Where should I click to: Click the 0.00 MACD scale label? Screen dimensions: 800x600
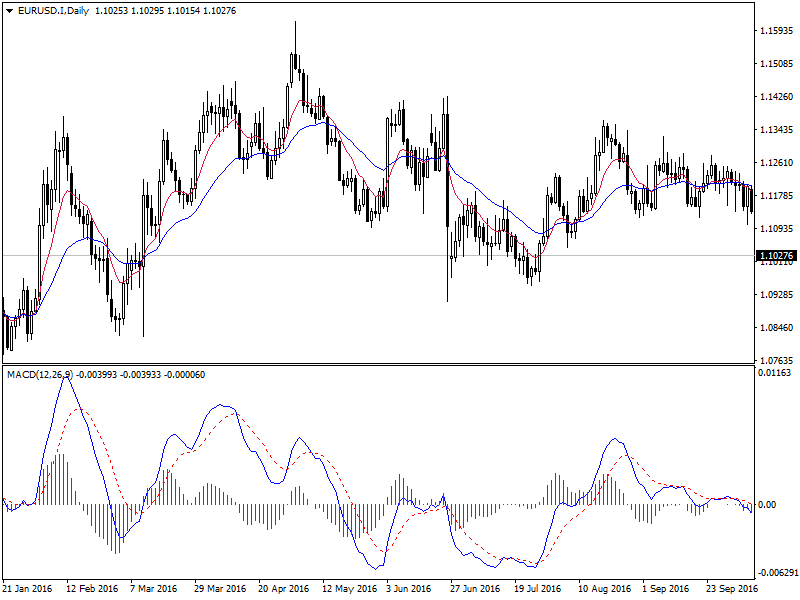pos(767,505)
